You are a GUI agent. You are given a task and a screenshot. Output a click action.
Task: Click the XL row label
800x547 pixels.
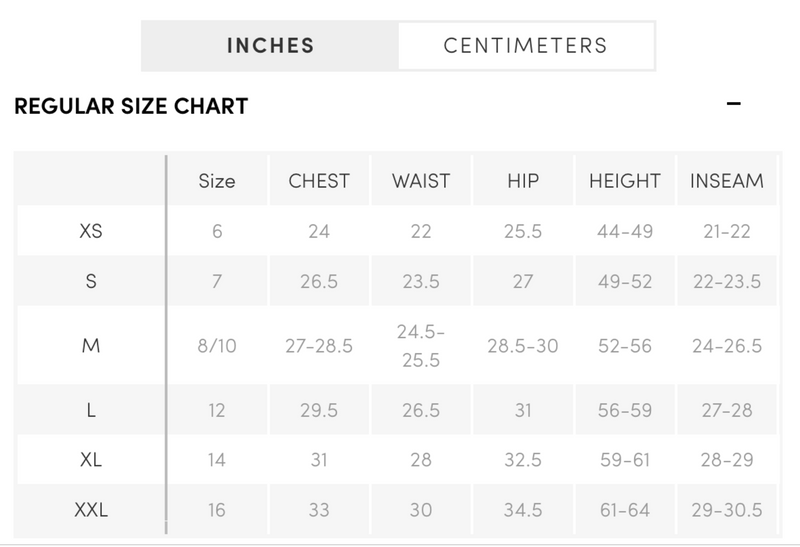click(91, 460)
